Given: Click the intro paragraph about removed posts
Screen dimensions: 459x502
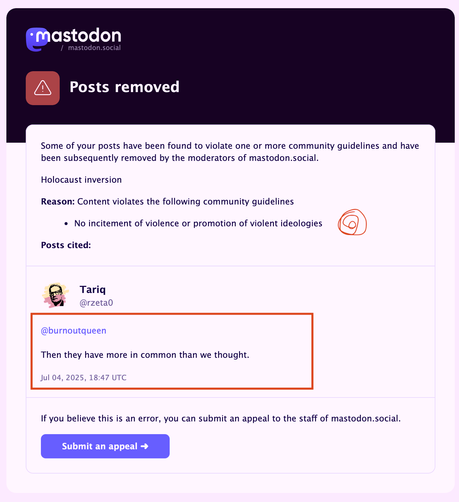Looking at the screenshot, I should tap(230, 152).
